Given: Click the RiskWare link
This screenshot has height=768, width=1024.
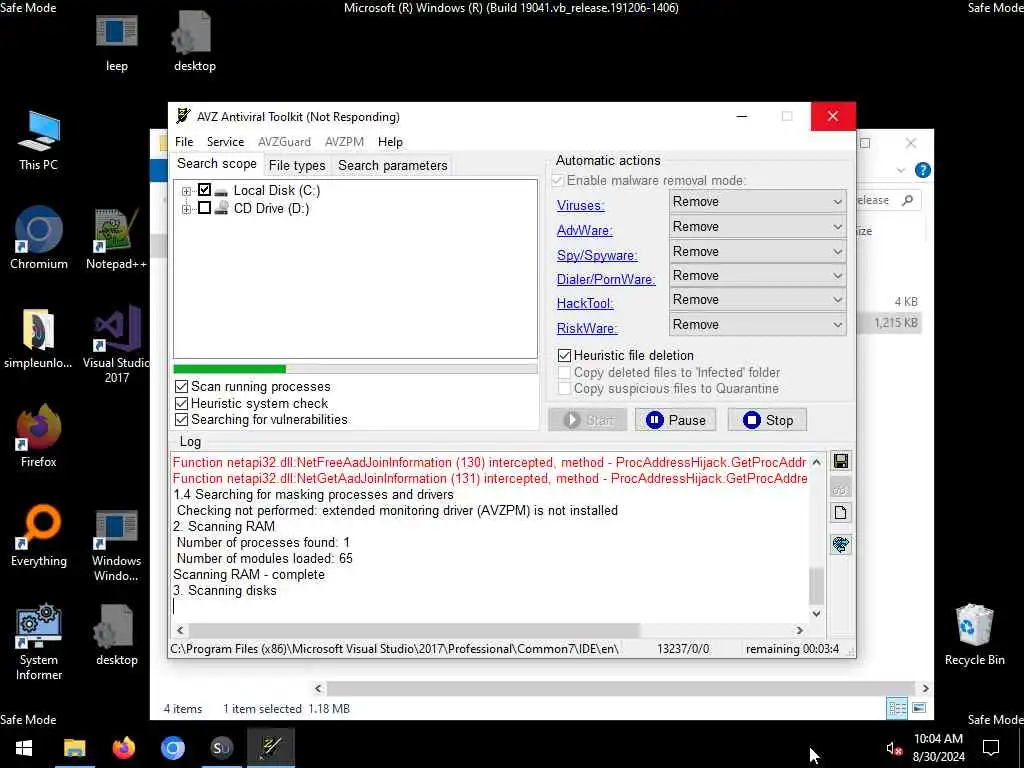Looking at the screenshot, I should pos(587,328).
